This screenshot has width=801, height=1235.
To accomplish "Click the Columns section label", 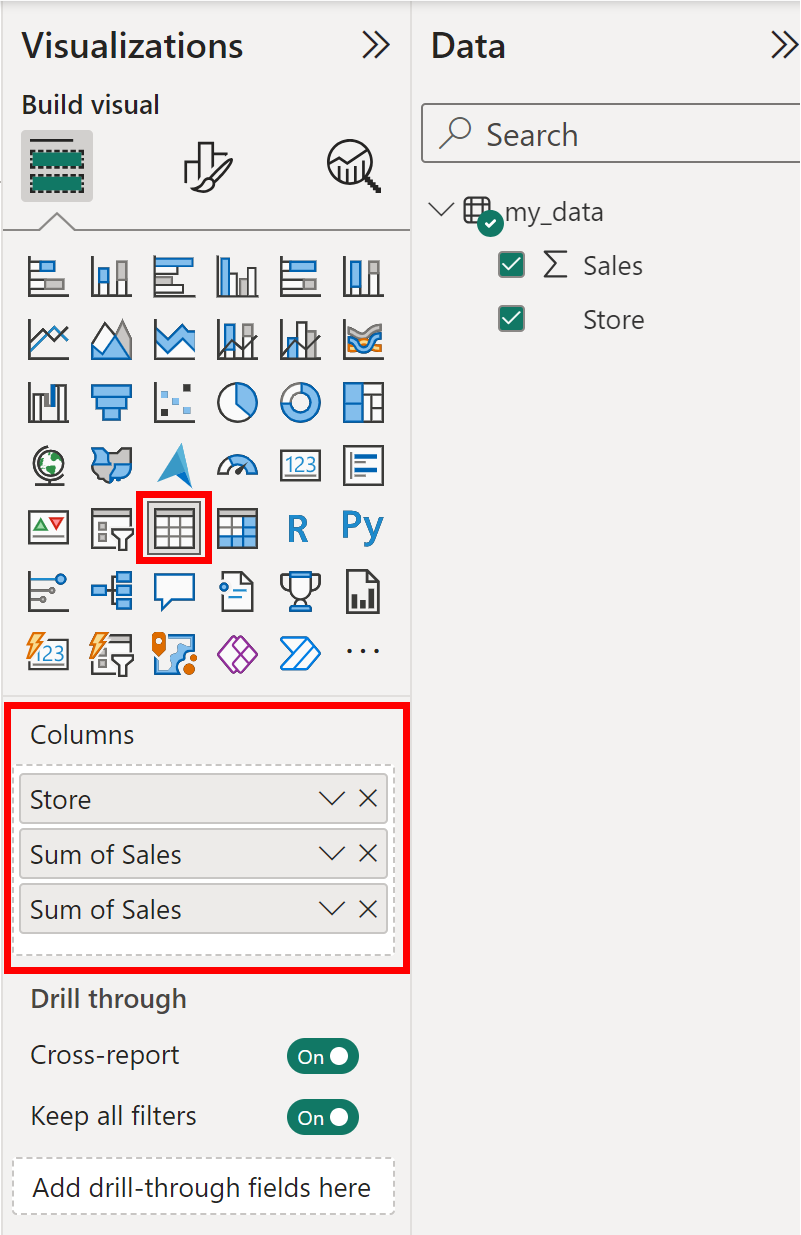I will point(82,735).
